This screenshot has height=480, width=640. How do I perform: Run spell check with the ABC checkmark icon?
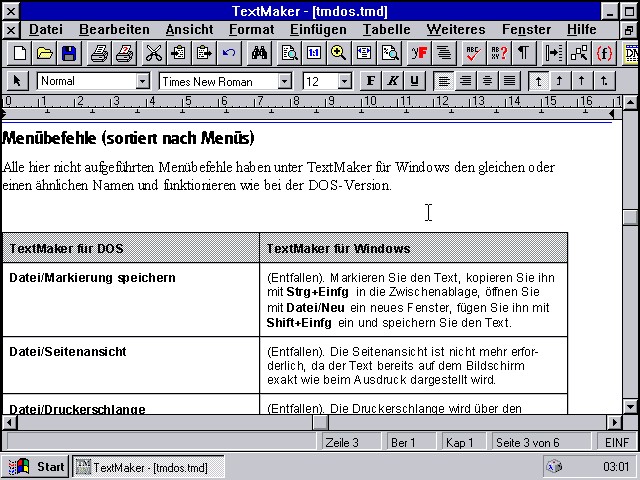coord(473,53)
